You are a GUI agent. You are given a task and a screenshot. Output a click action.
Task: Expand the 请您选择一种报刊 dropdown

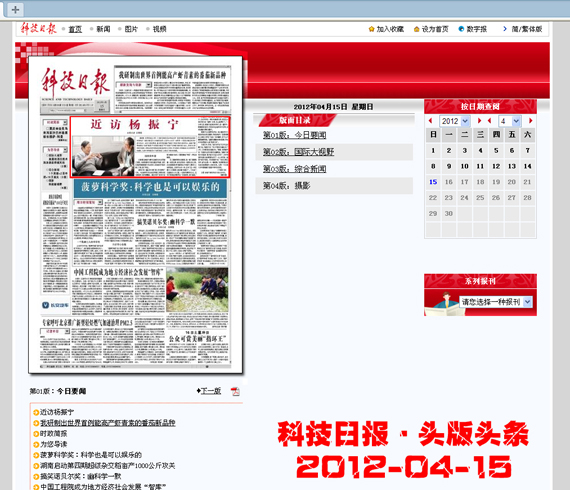496,302
